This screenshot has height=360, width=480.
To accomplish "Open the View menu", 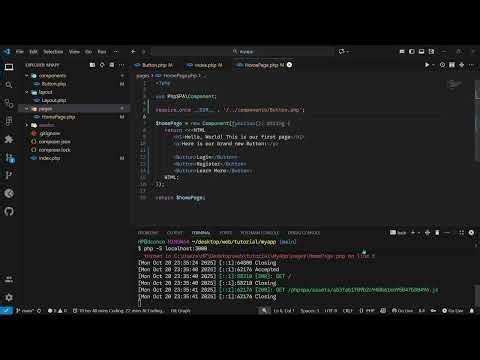I will 74,52.
